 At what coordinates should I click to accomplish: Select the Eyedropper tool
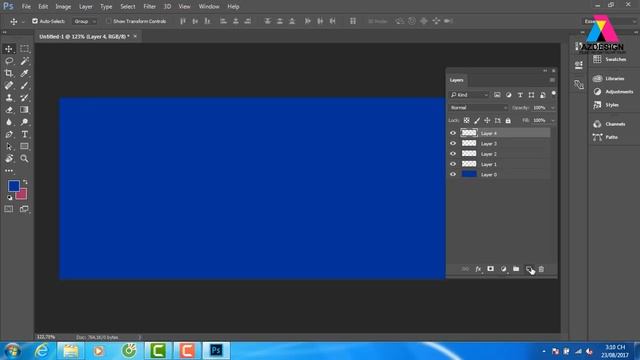point(24,73)
